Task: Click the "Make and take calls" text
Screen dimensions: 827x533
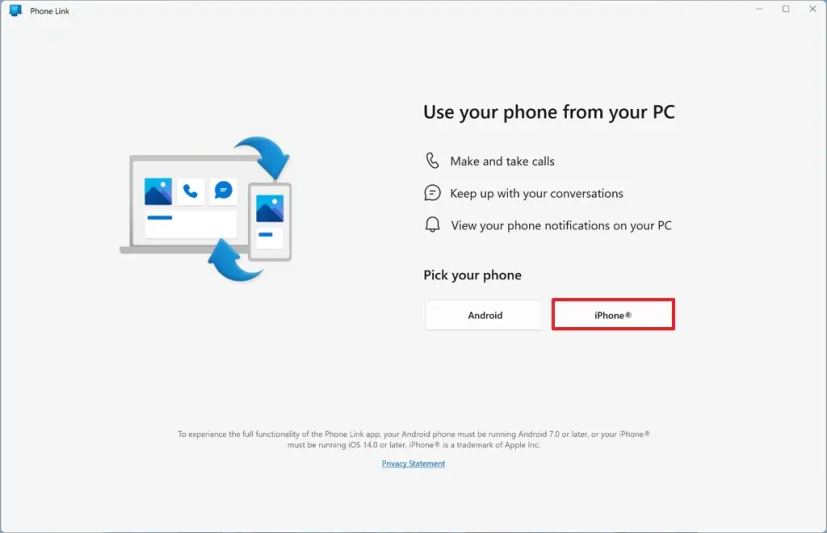Action: point(502,161)
